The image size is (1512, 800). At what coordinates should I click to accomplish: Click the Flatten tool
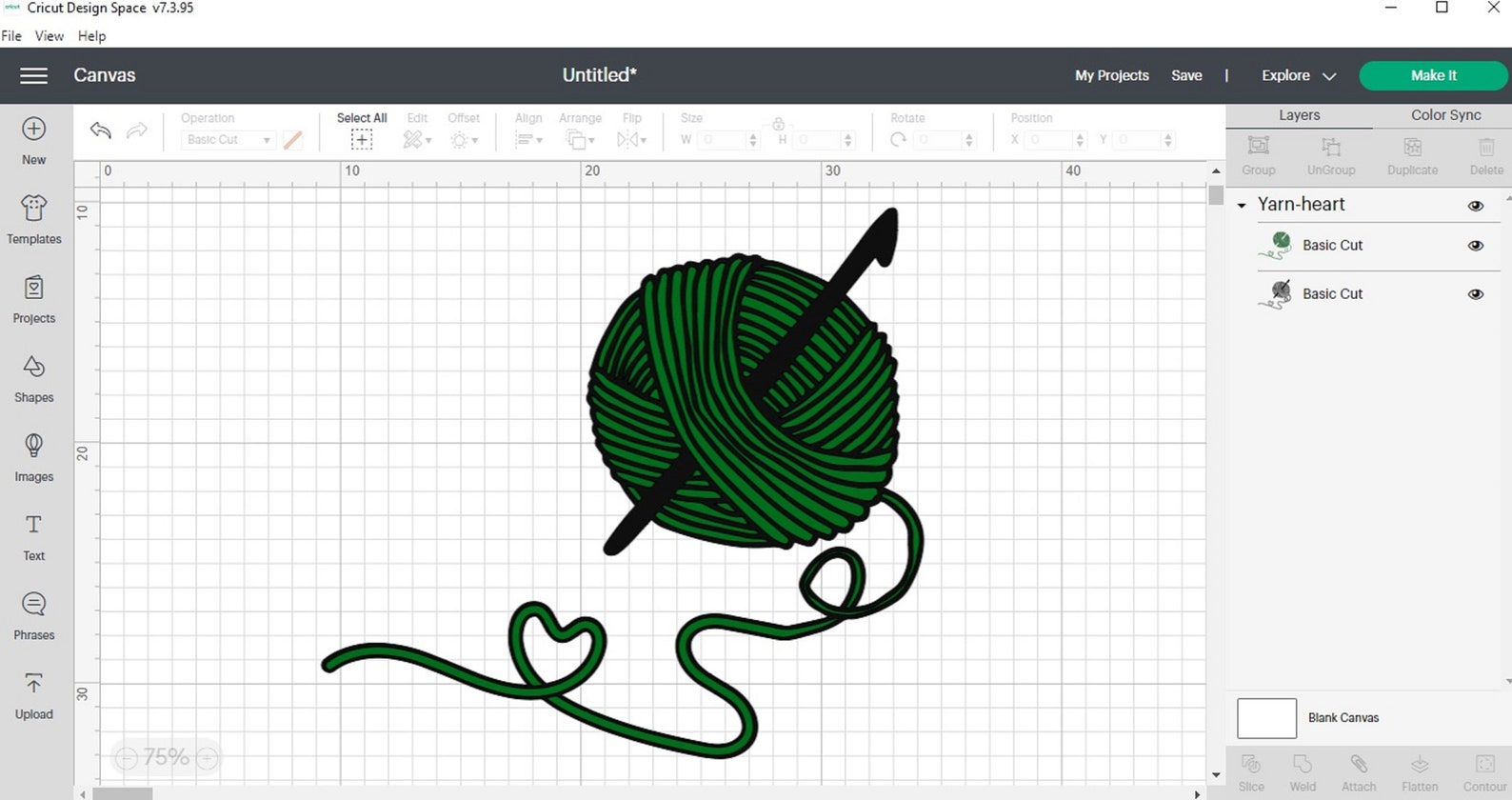point(1420,772)
